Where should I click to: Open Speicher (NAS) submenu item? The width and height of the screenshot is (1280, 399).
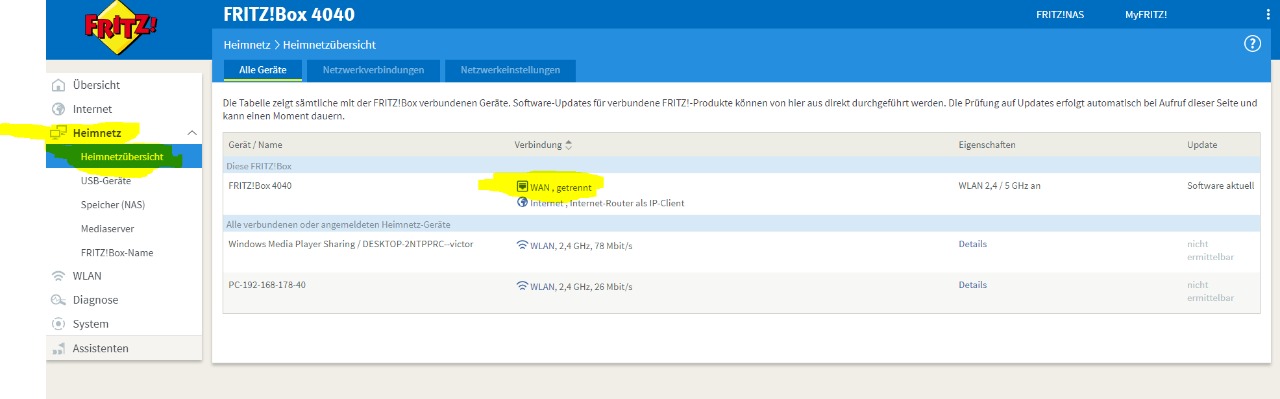pos(113,205)
